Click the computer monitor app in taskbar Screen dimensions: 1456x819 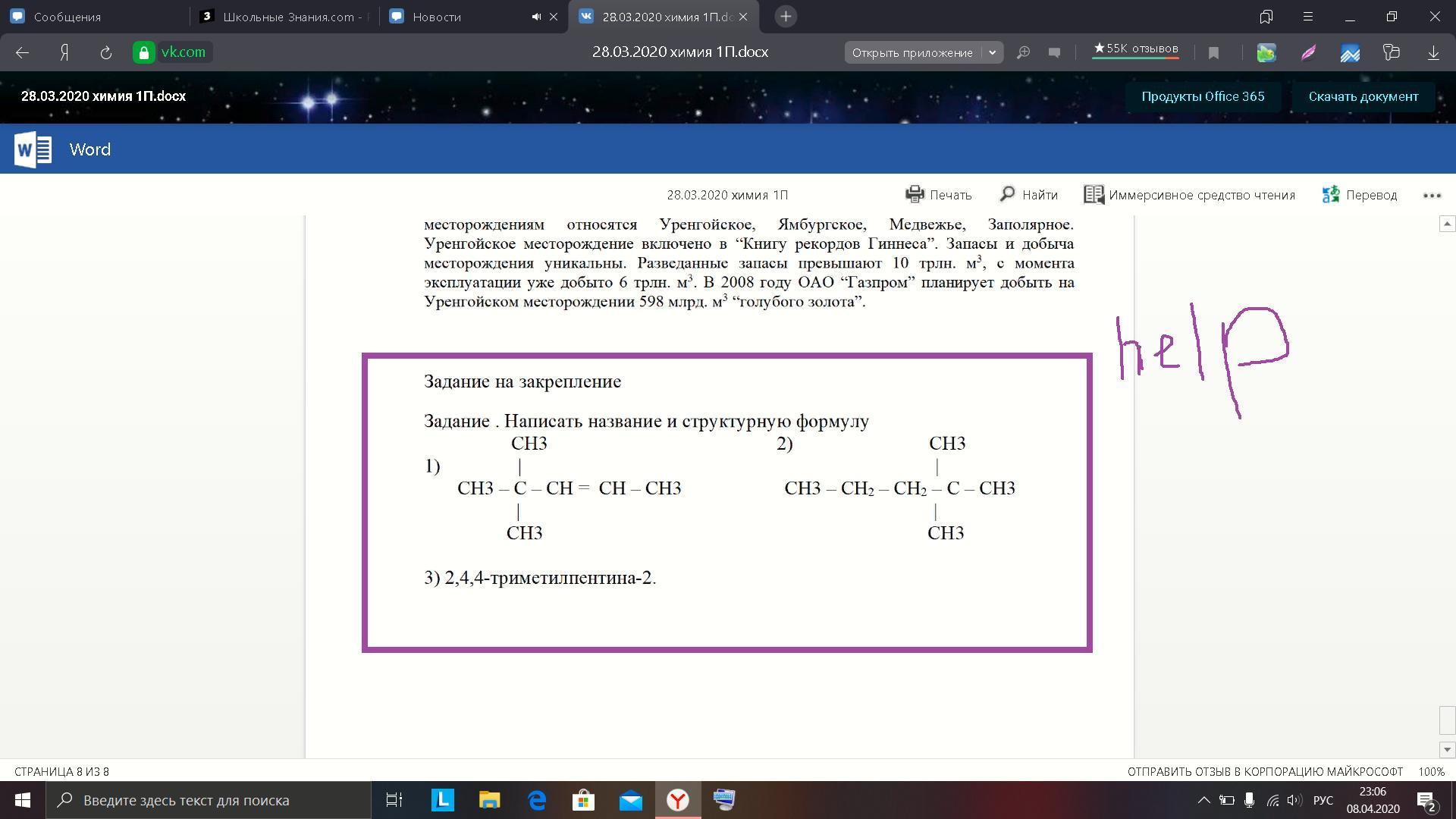724,800
